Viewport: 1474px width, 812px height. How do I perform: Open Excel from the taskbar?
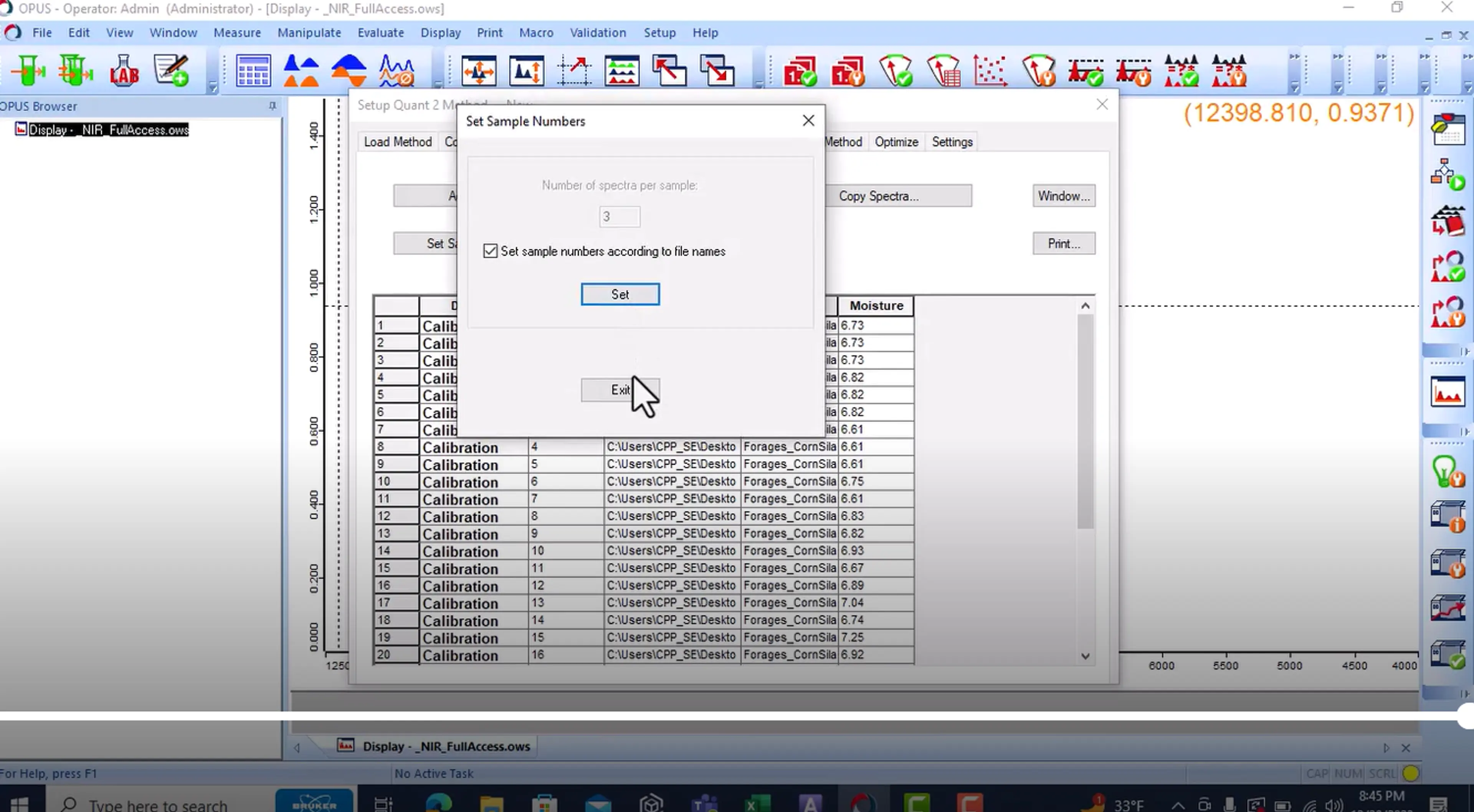click(x=758, y=804)
